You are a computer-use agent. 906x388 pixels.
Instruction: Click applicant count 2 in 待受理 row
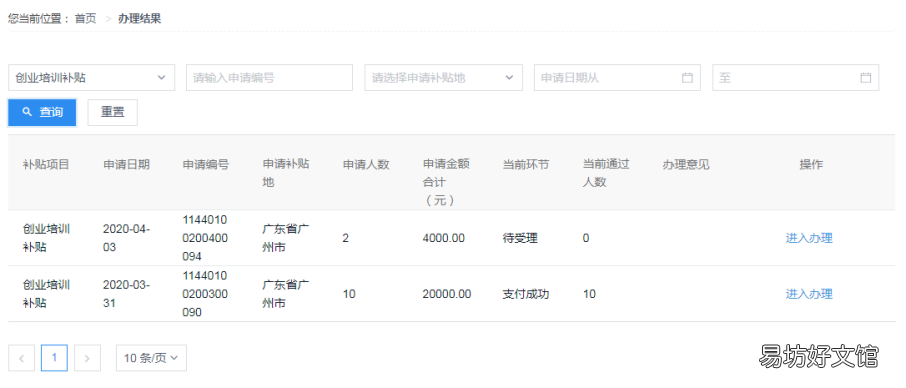(x=346, y=238)
